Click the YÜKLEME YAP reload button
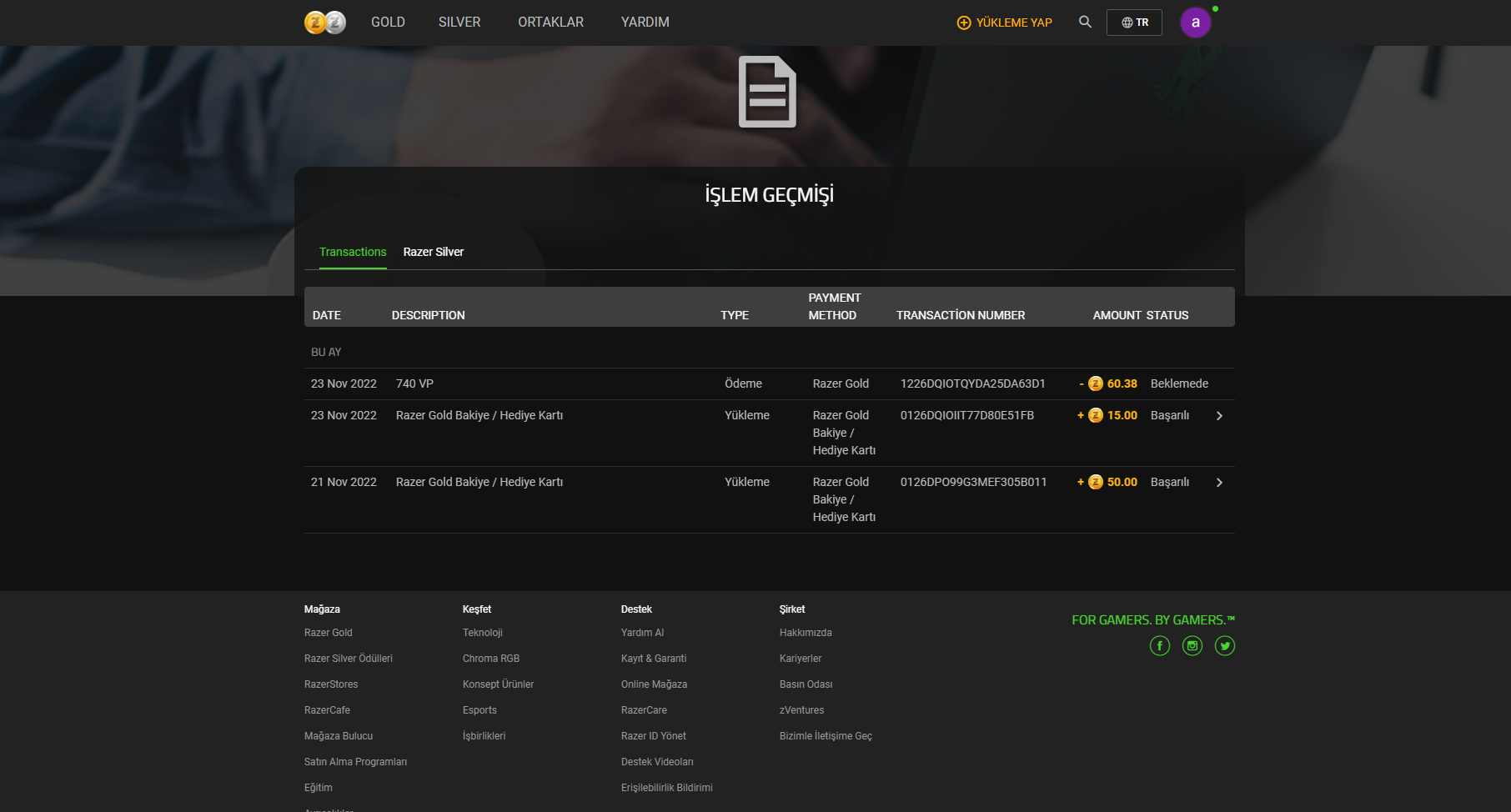The height and width of the screenshot is (812, 1511). (x=1004, y=23)
